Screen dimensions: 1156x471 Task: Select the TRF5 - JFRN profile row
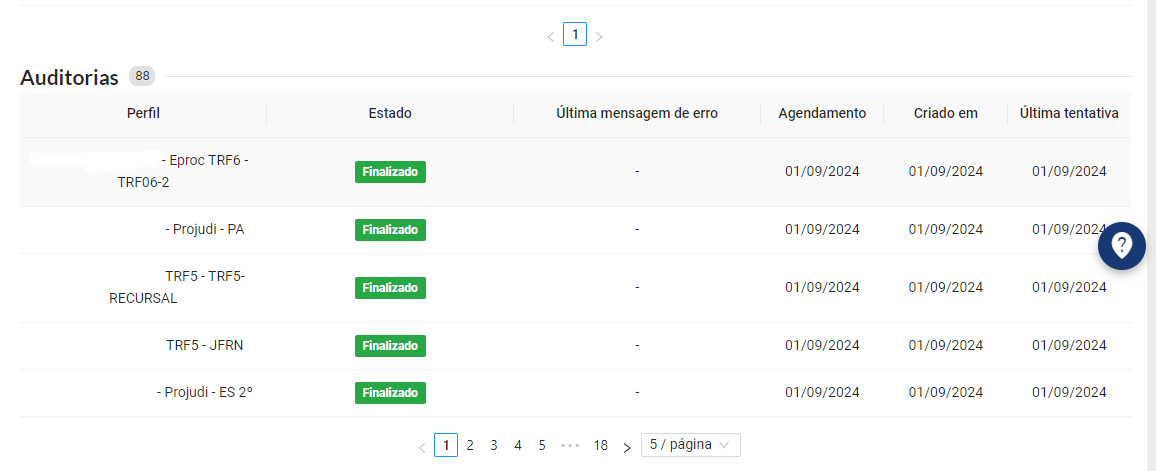tap(575, 346)
